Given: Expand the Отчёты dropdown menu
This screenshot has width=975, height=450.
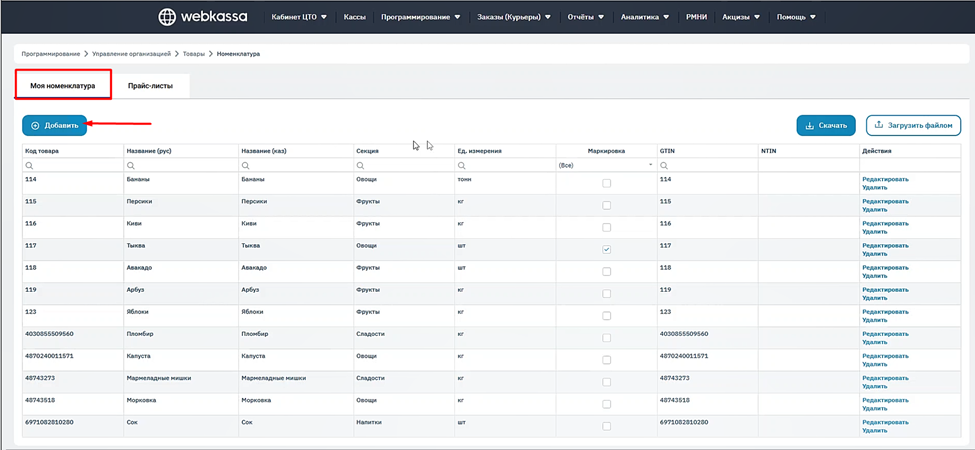Looking at the screenshot, I should click(585, 17).
